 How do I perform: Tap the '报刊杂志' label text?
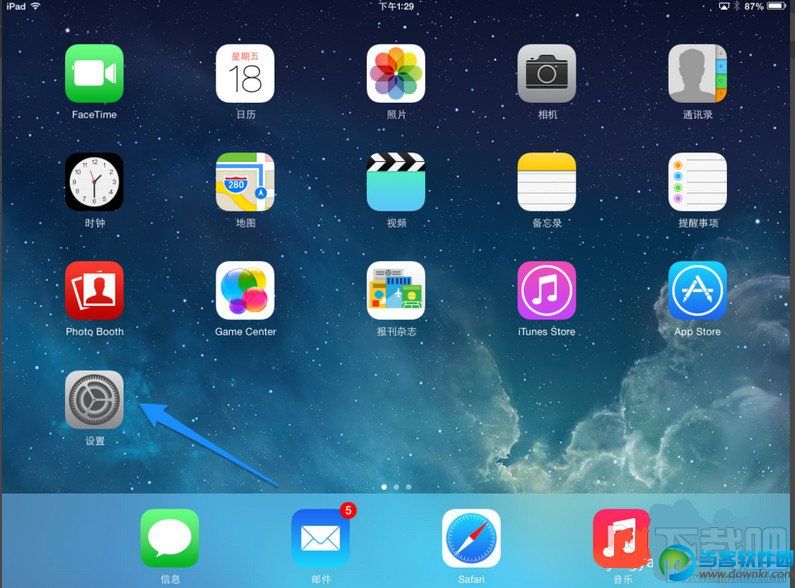pos(396,332)
